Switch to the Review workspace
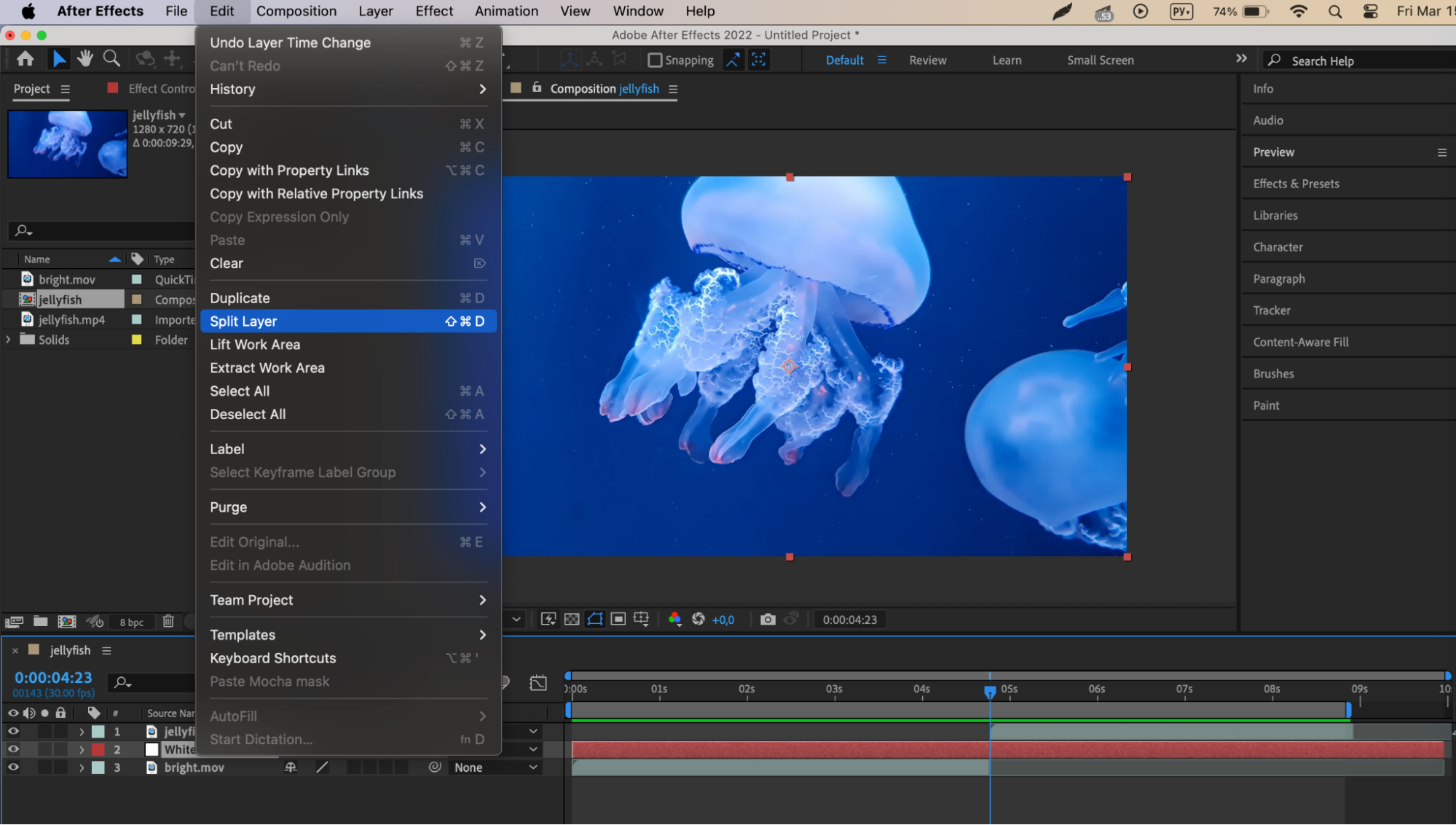Screen dimensions: 1456x825 927,60
